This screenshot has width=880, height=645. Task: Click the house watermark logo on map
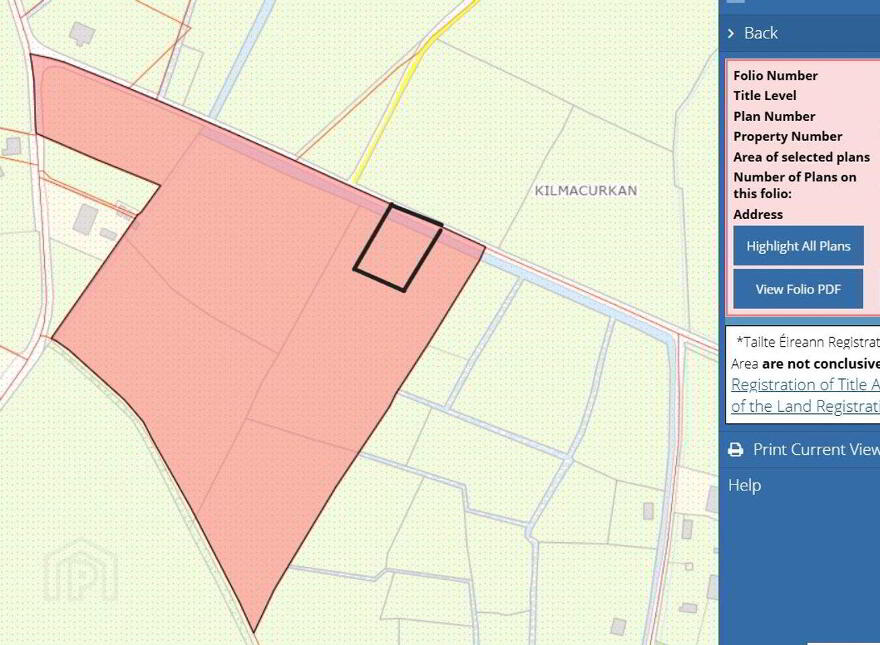click(x=81, y=570)
